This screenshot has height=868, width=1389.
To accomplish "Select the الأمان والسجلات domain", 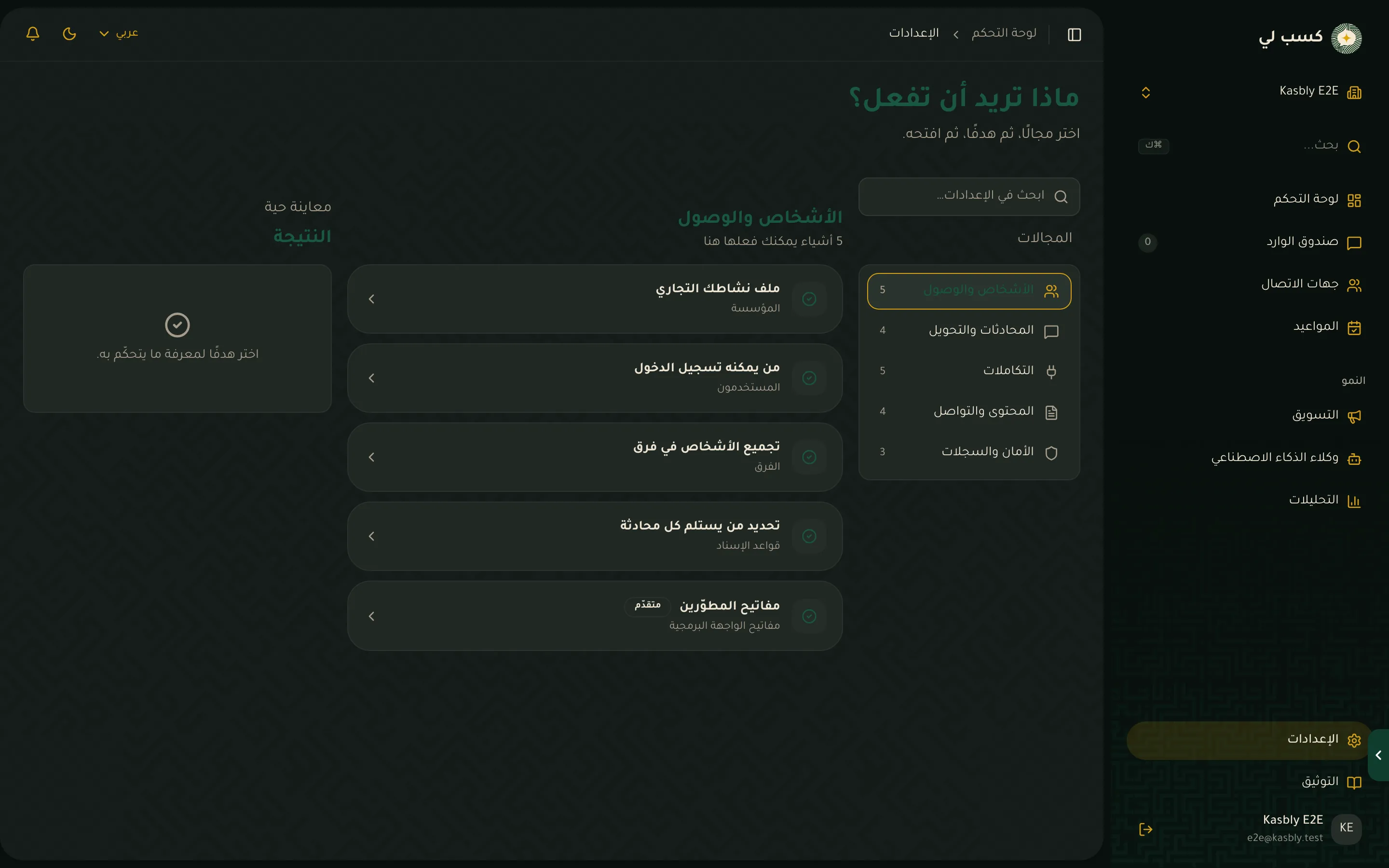I will pyautogui.click(x=969, y=452).
